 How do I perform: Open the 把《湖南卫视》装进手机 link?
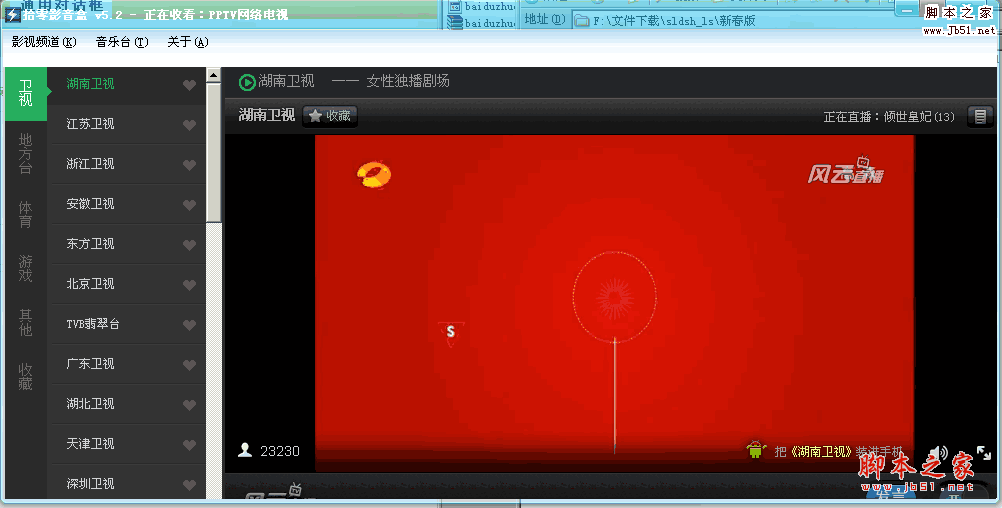pyautogui.click(x=838, y=451)
